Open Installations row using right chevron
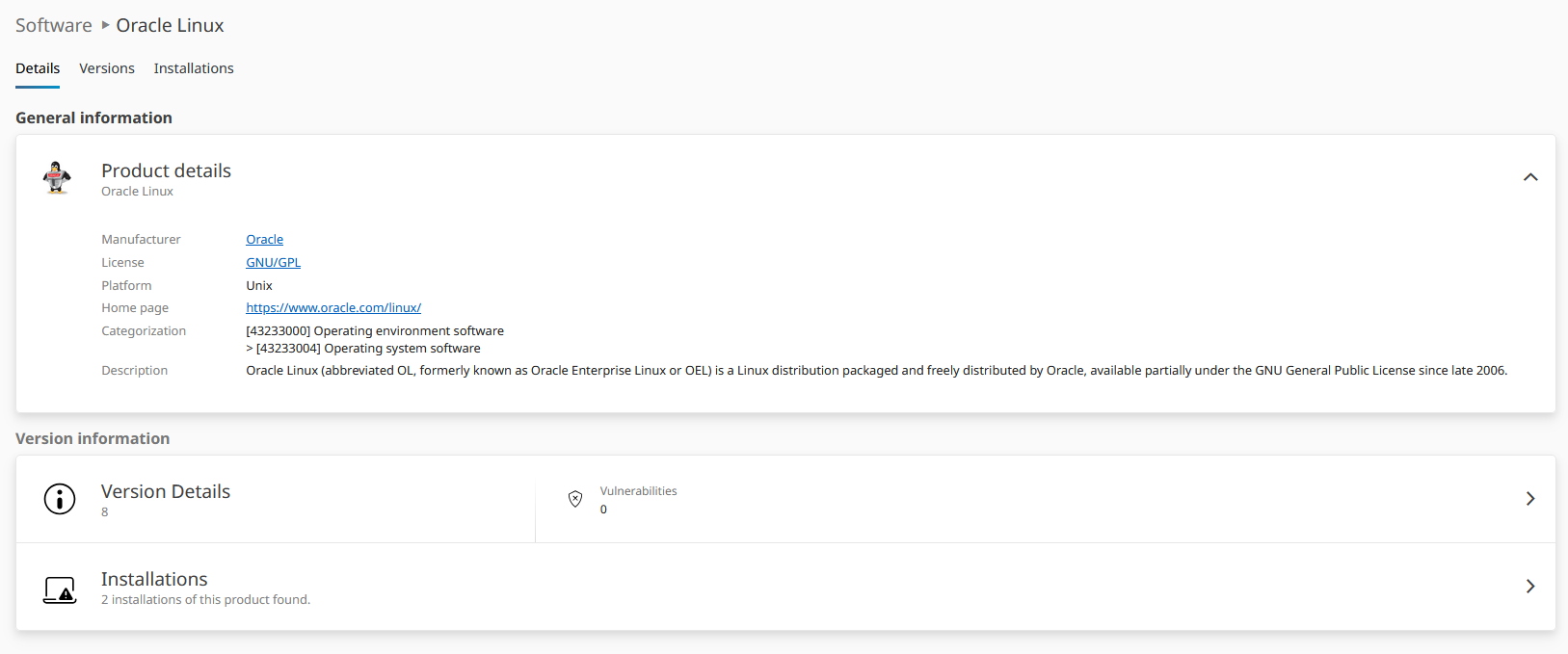This screenshot has width=1568, height=654. pos(1529,587)
